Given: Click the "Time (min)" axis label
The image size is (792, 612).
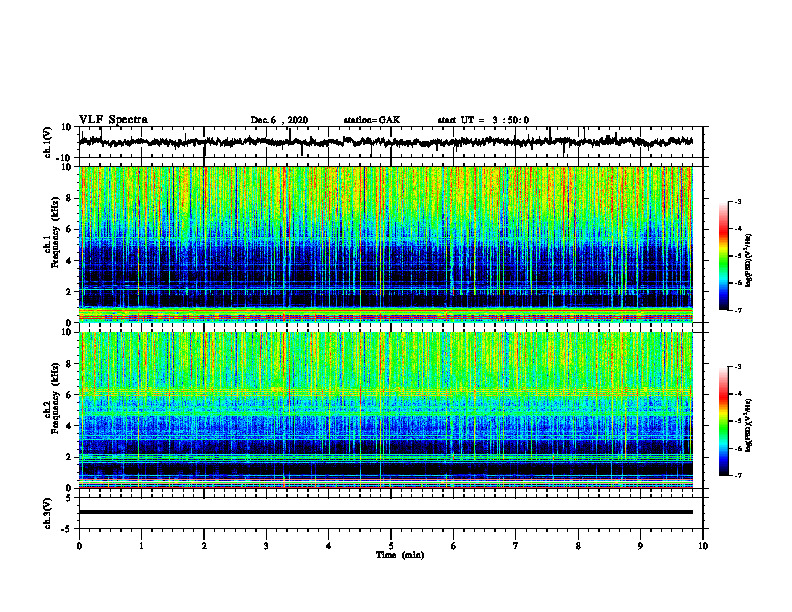Looking at the screenshot, I should tap(400, 555).
